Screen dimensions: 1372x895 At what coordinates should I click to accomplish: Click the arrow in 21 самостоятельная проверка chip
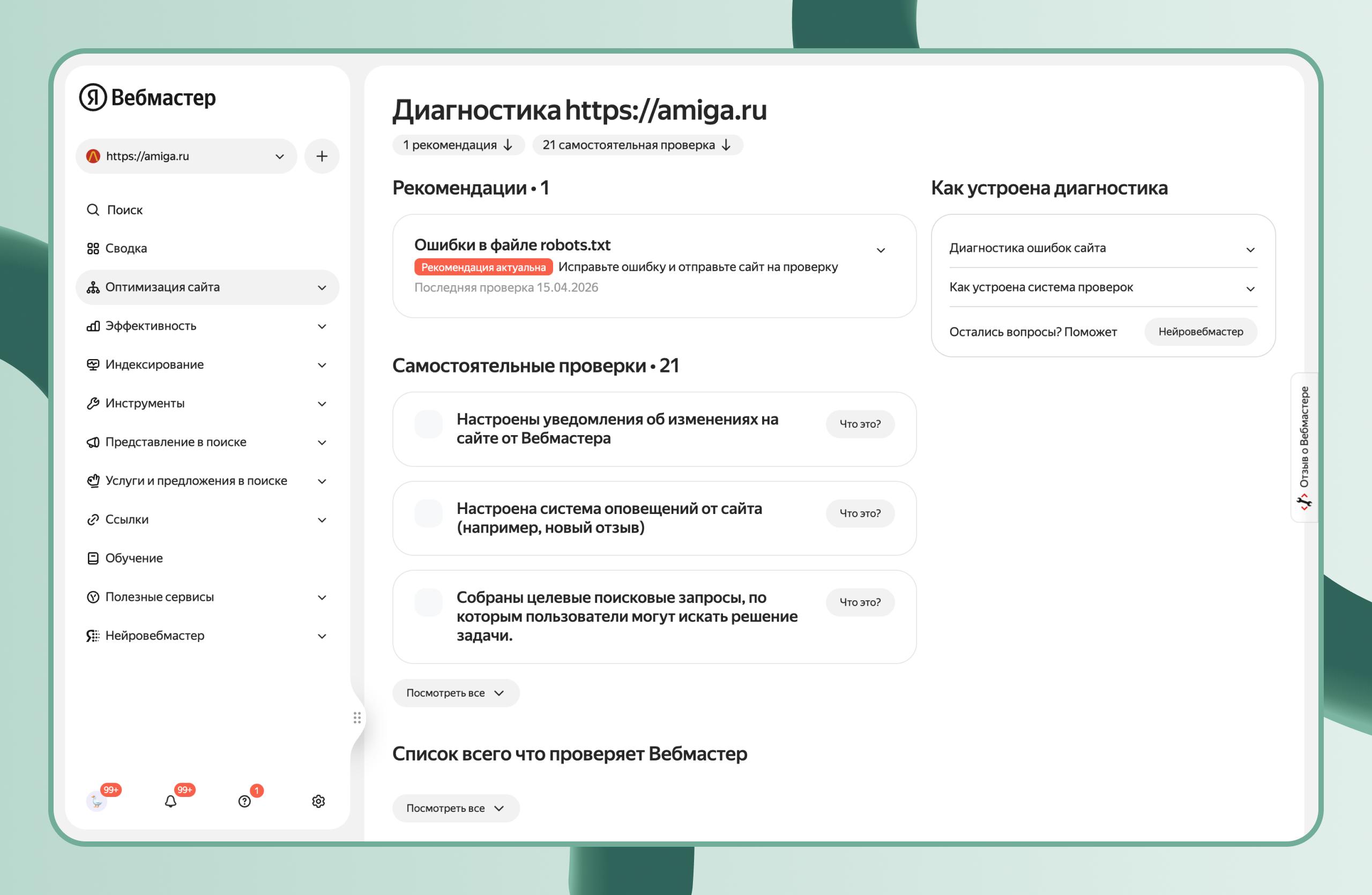click(x=726, y=145)
